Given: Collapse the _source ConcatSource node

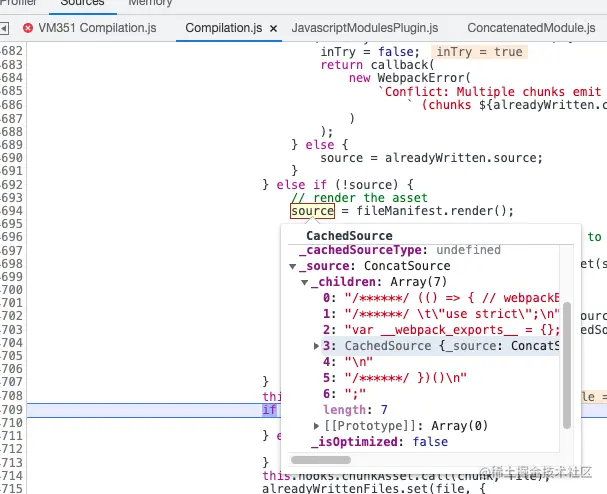Looking at the screenshot, I should tap(293, 266).
